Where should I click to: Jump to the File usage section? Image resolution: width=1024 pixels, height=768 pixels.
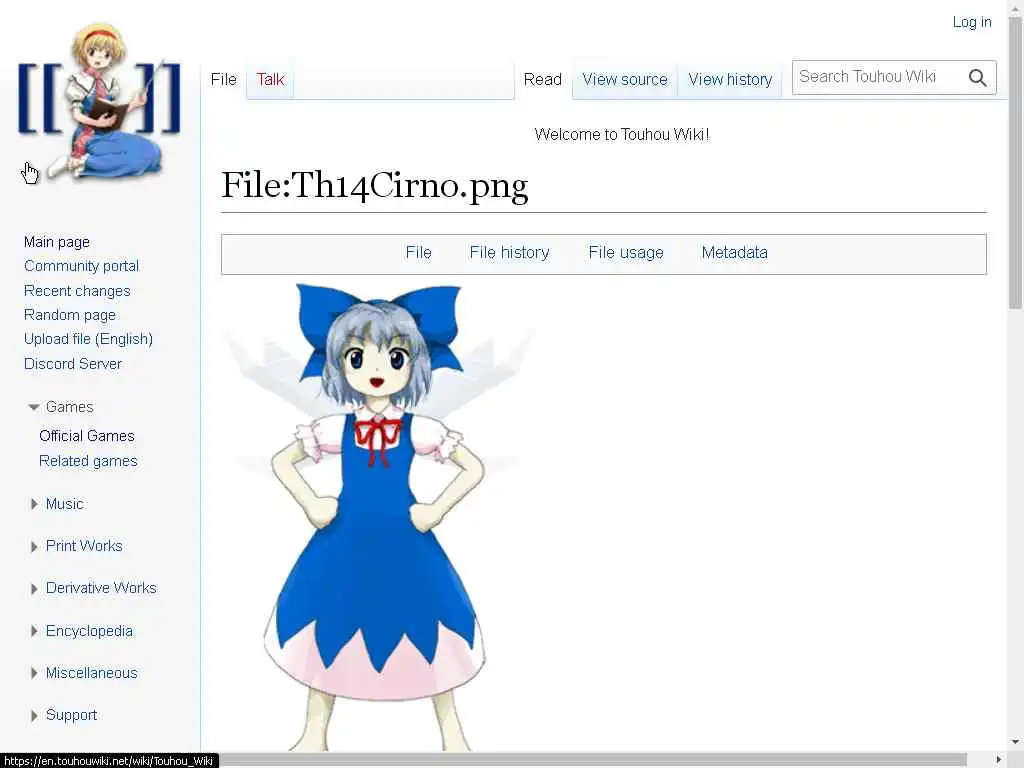[x=626, y=253]
